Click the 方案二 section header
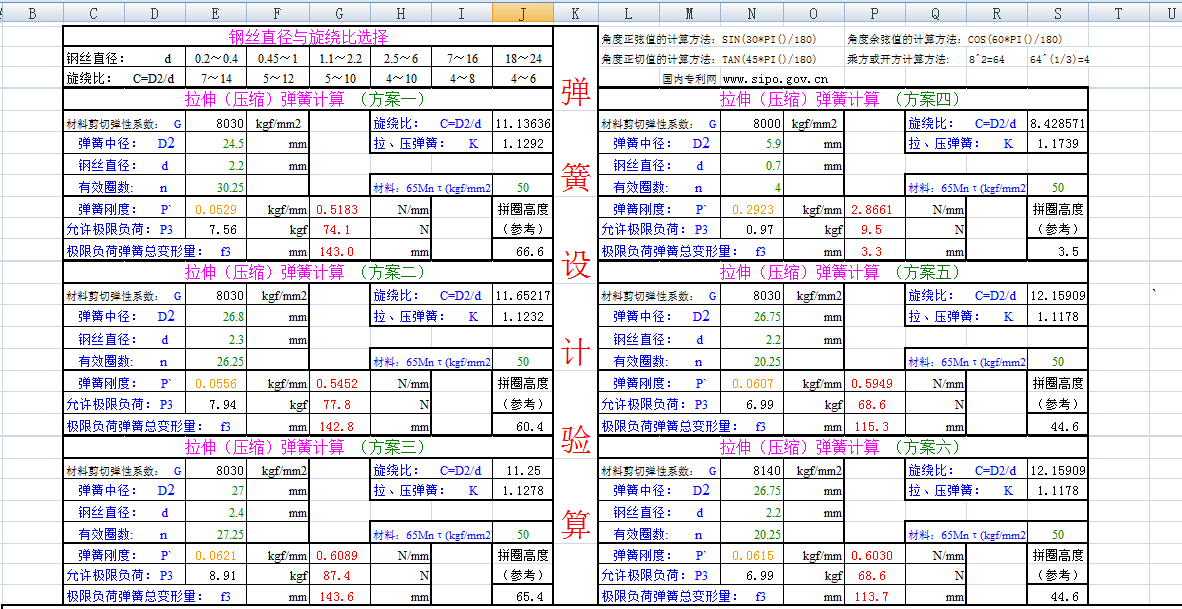1182x609 pixels. pyautogui.click(x=308, y=272)
